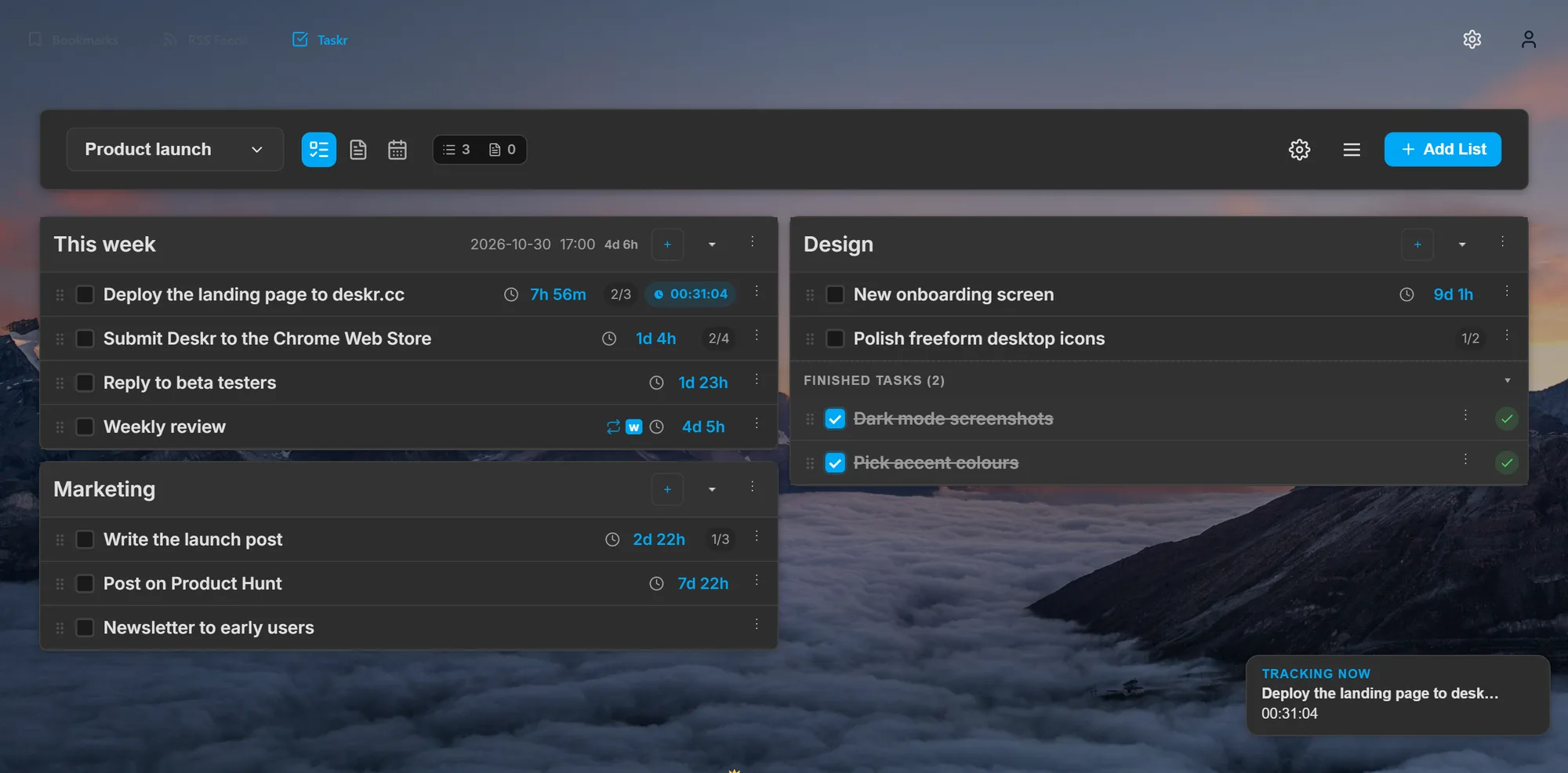Viewport: 1568px width, 773px height.
Task: Click the 7d 22h due time
Action: tap(703, 583)
